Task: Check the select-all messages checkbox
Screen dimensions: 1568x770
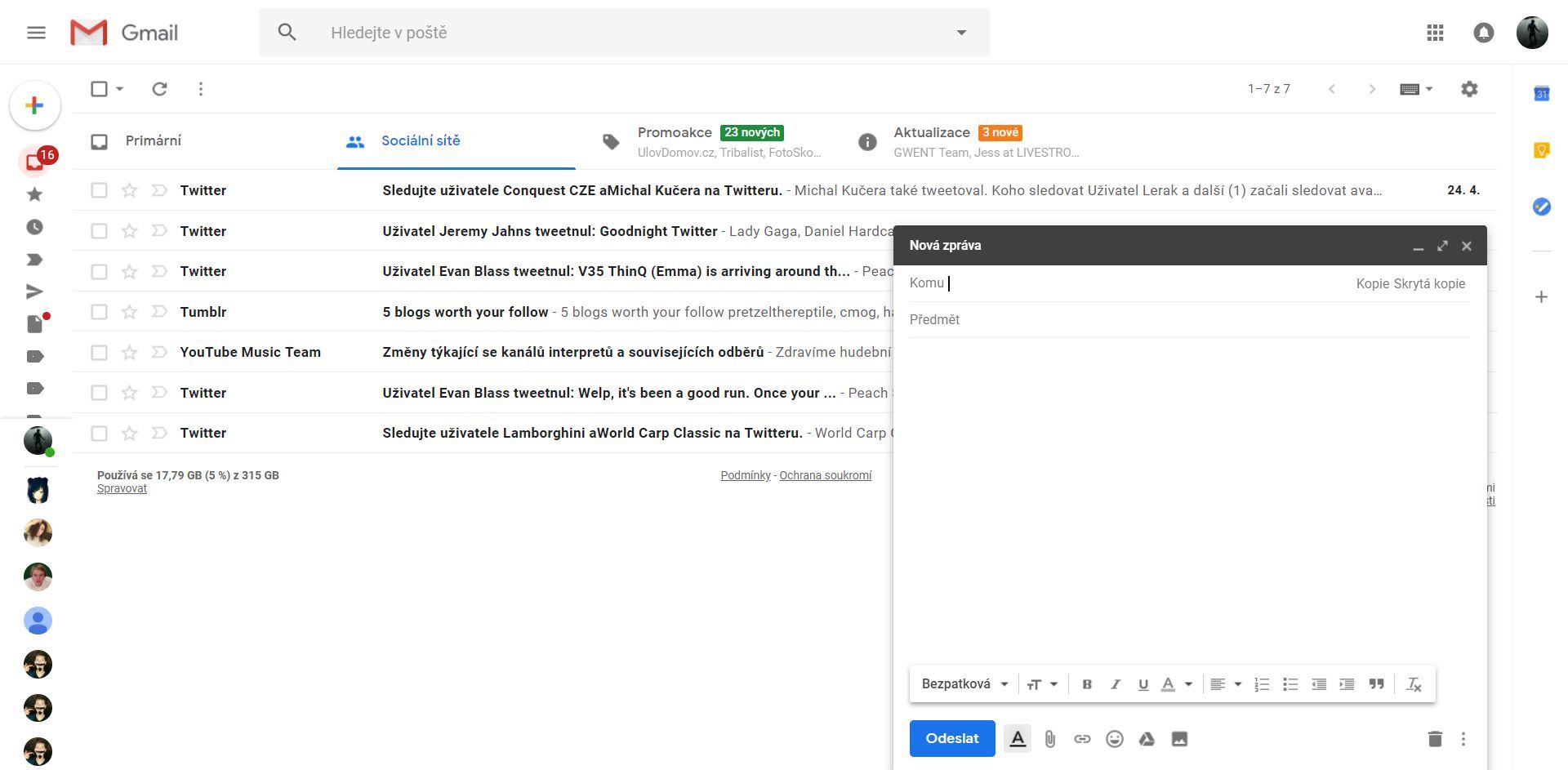Action: 99,88
